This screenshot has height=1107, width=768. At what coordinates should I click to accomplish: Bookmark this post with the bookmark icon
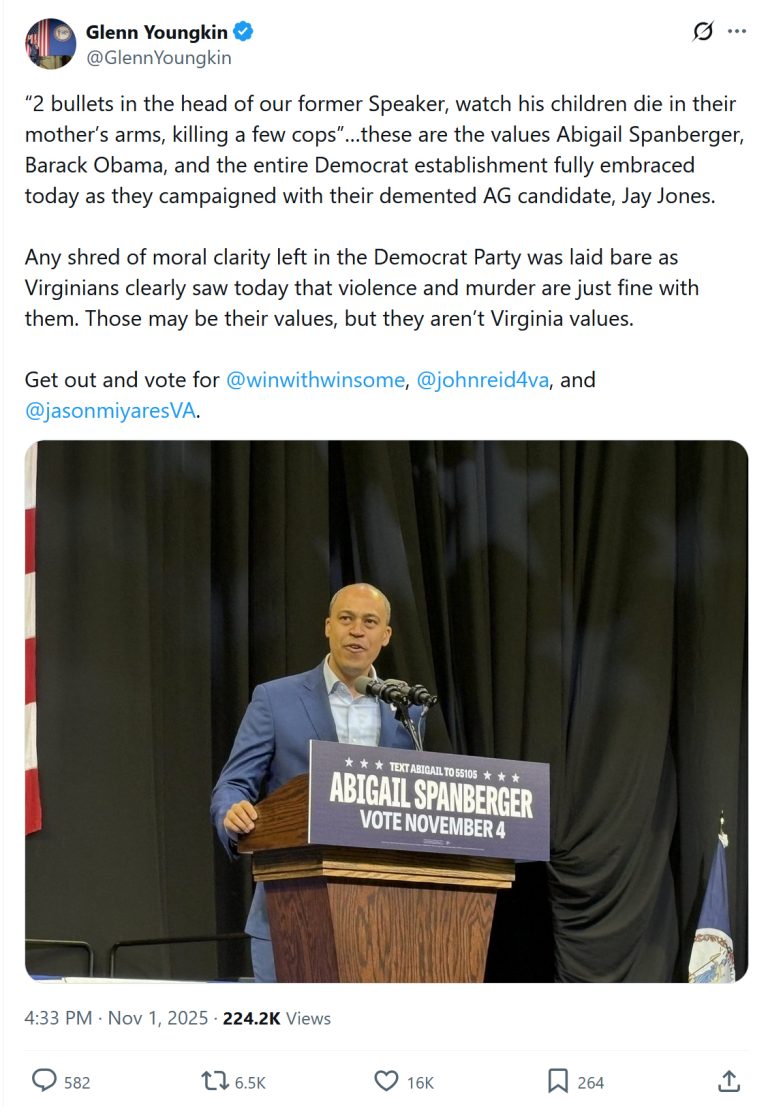tap(557, 1081)
